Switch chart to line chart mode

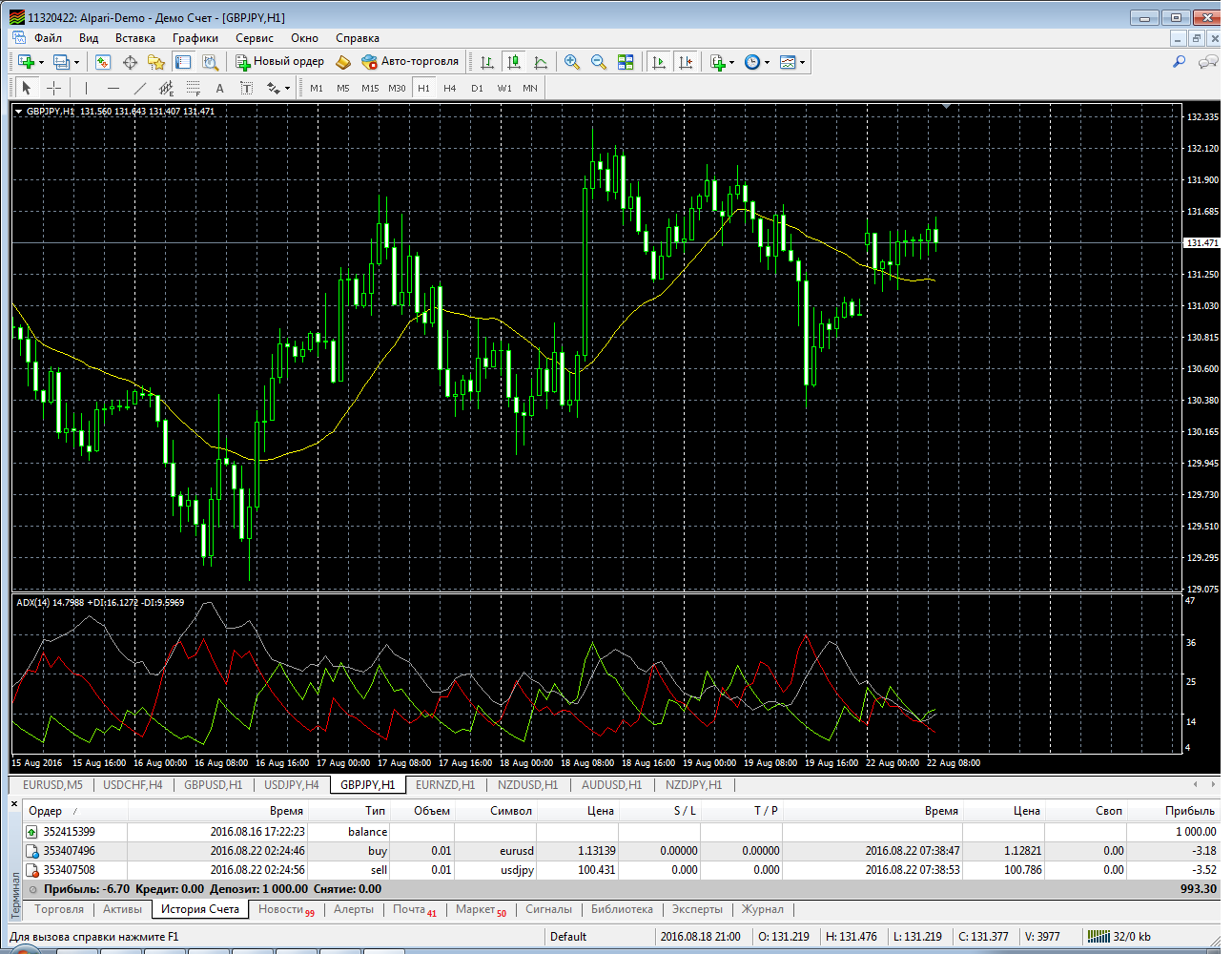point(541,62)
